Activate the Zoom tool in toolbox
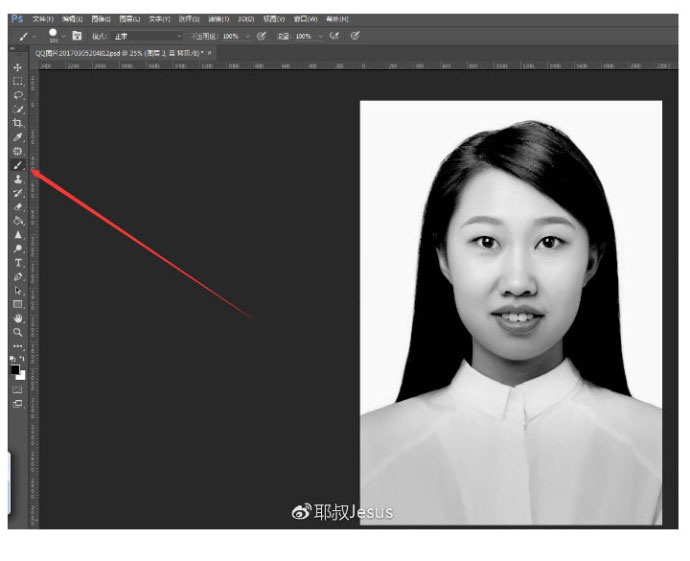 [18, 331]
